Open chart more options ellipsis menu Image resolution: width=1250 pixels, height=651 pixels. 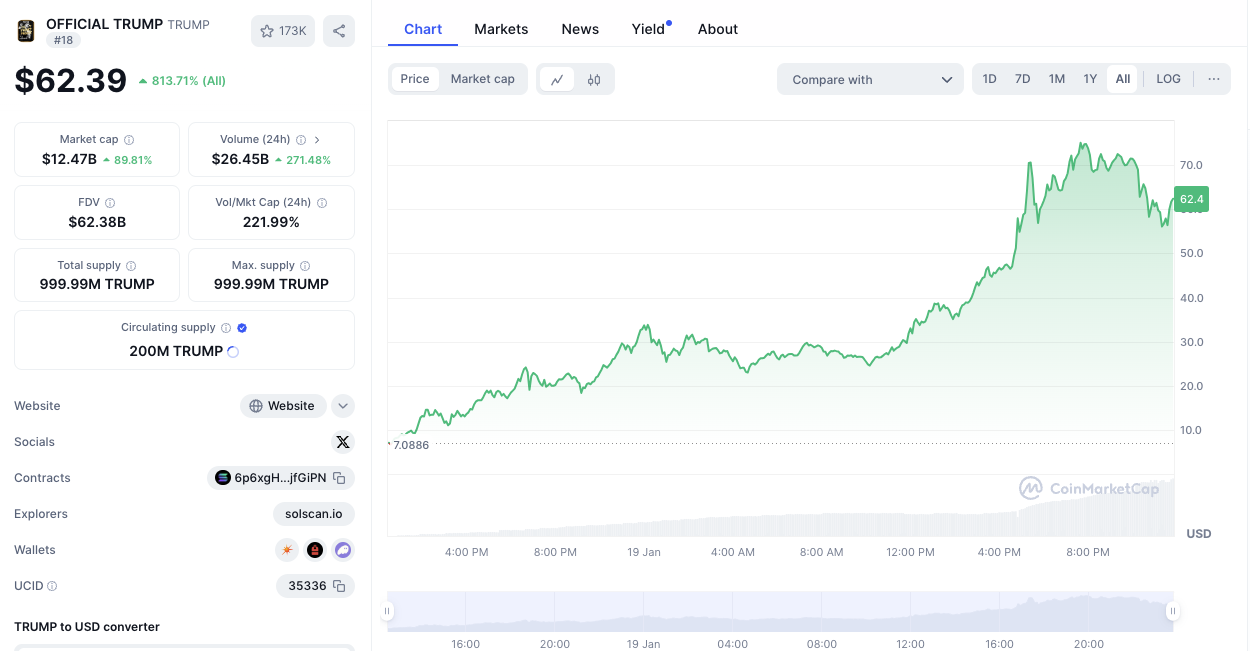pos(1214,79)
